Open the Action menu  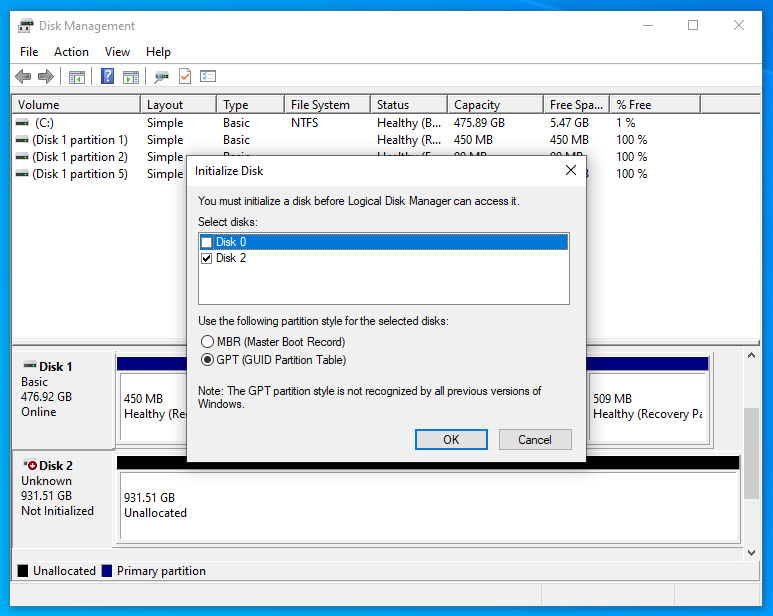click(71, 52)
